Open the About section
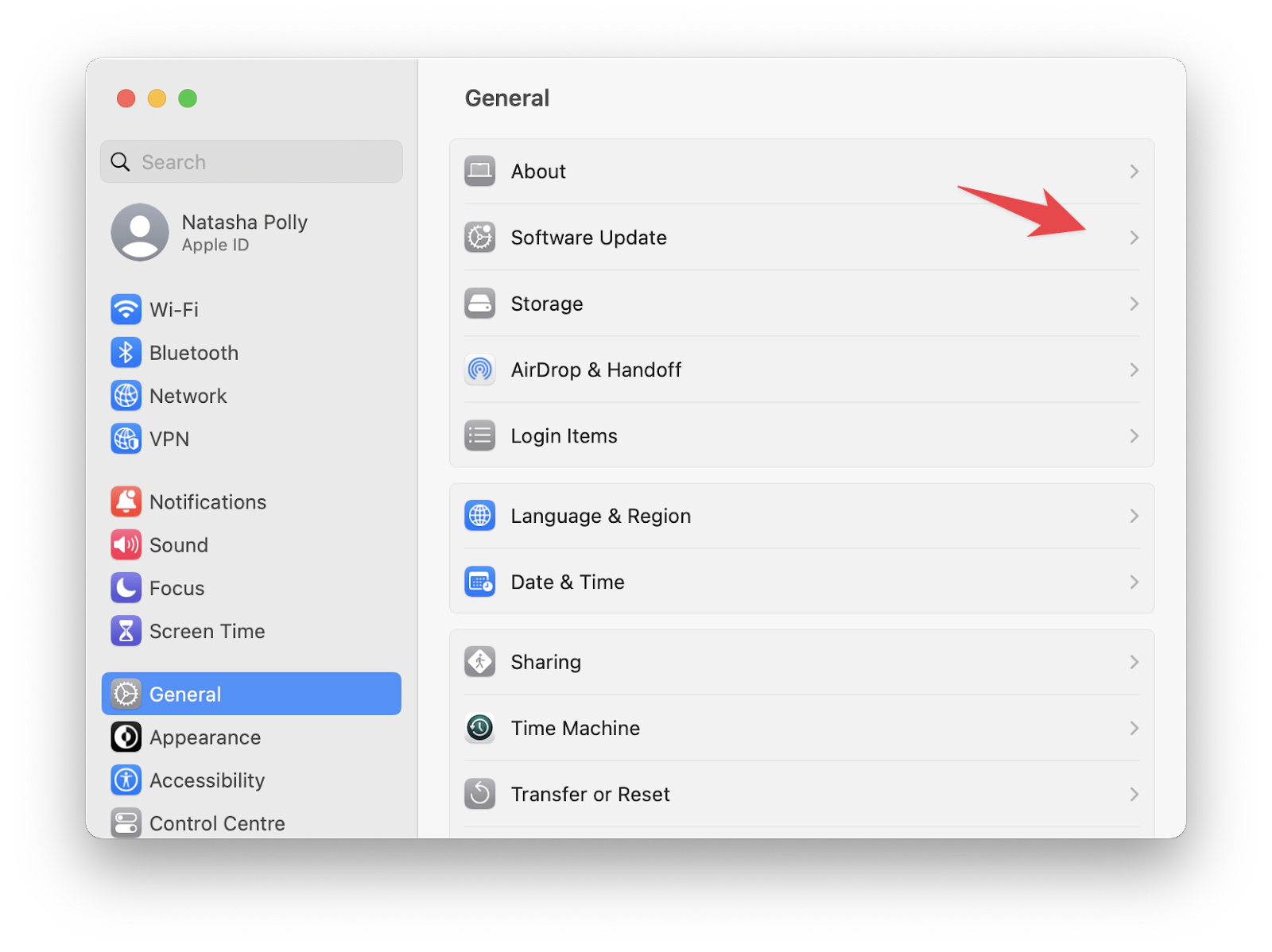The image size is (1272, 952). pos(538,171)
